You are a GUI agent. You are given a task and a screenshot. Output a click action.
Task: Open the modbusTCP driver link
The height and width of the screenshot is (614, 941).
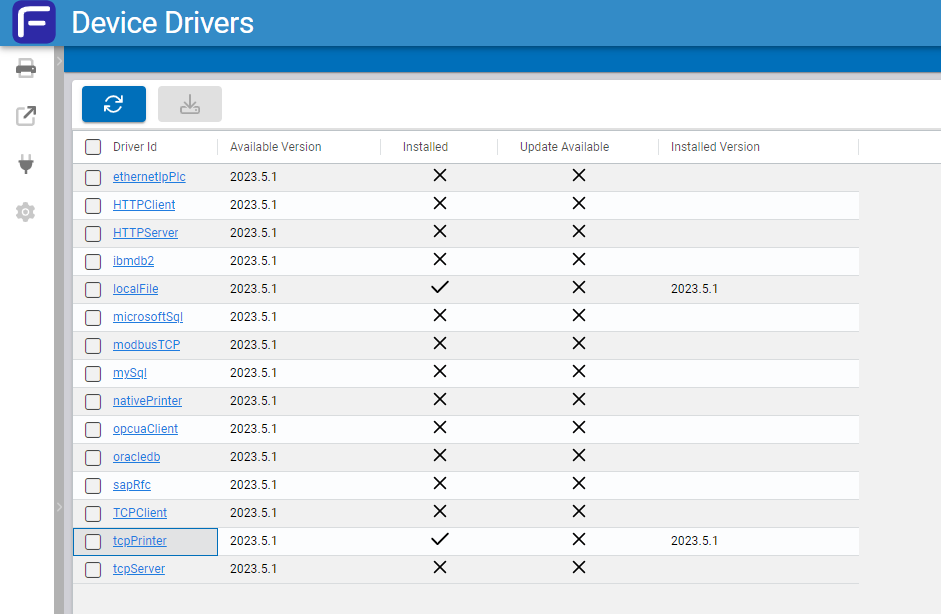point(146,345)
